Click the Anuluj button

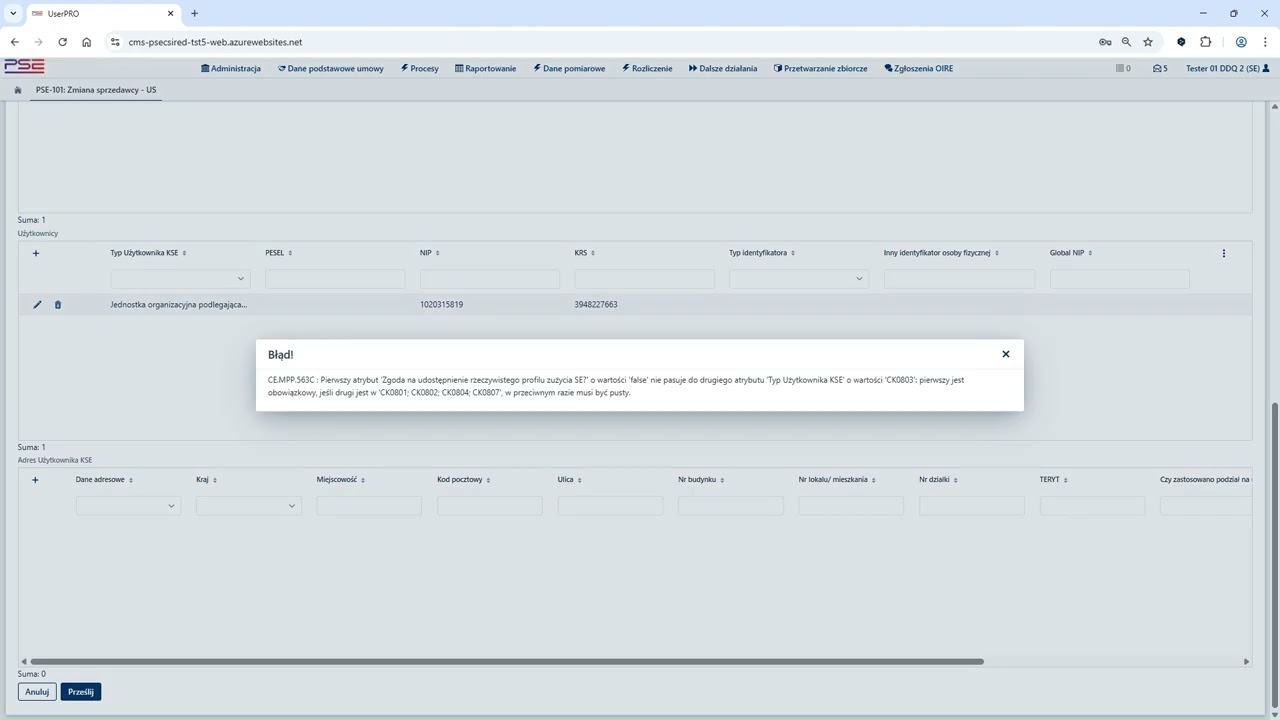[37, 692]
